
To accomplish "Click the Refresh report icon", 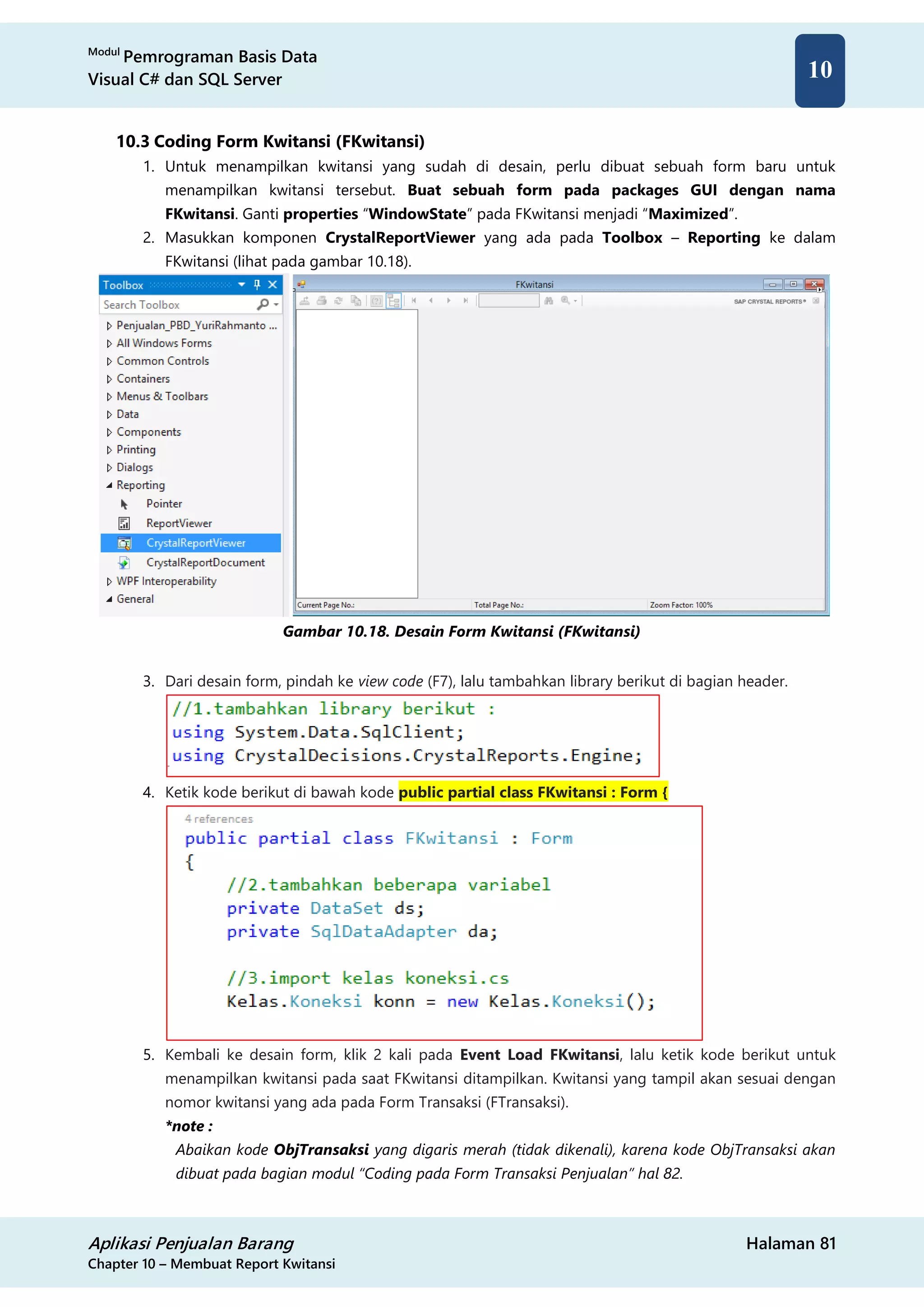I will [338, 301].
